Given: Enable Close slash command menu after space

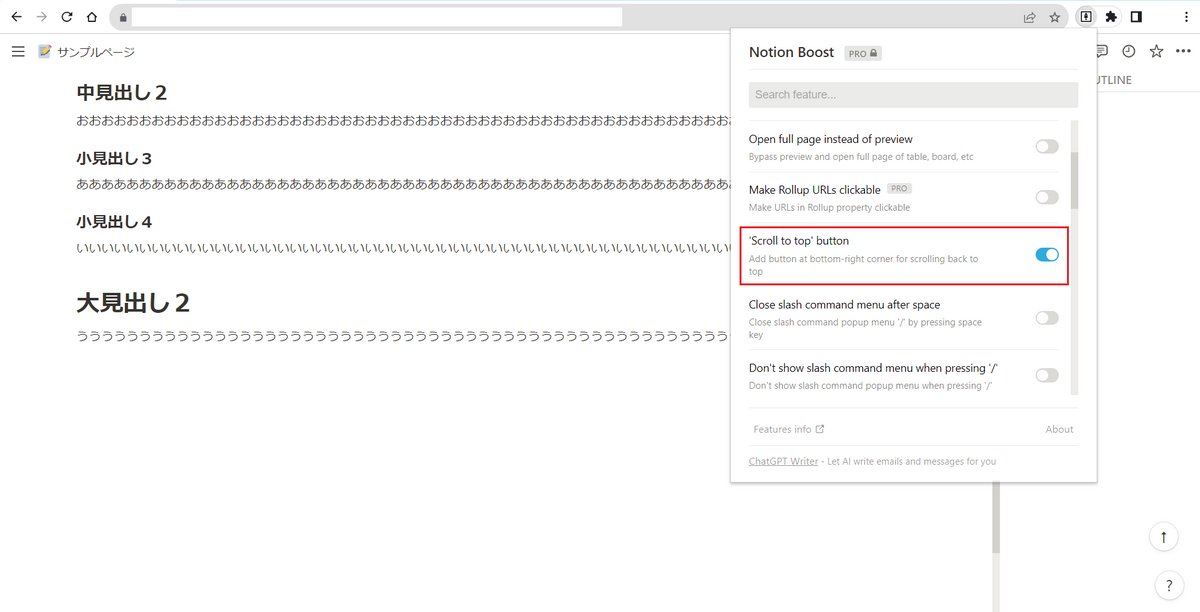Looking at the screenshot, I should point(1047,318).
